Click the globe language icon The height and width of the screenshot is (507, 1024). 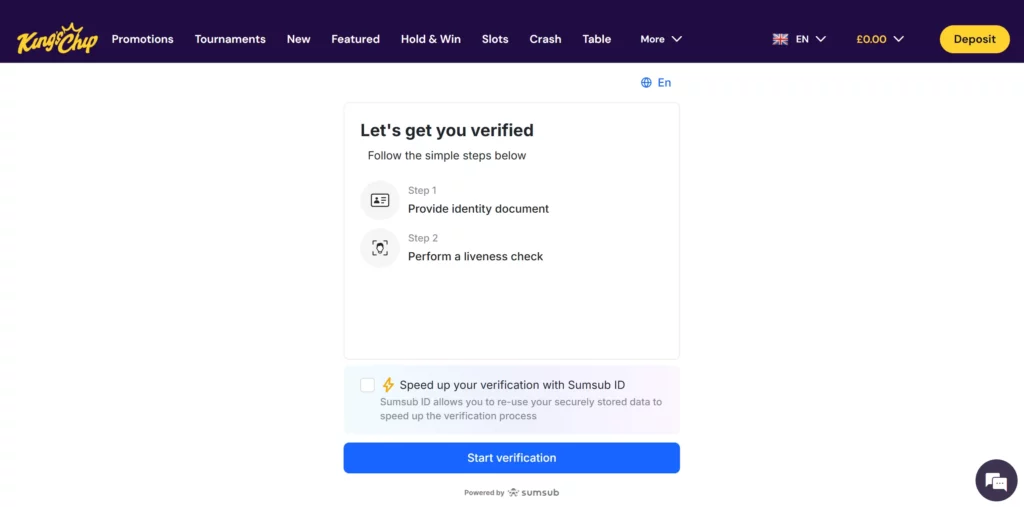coord(646,83)
